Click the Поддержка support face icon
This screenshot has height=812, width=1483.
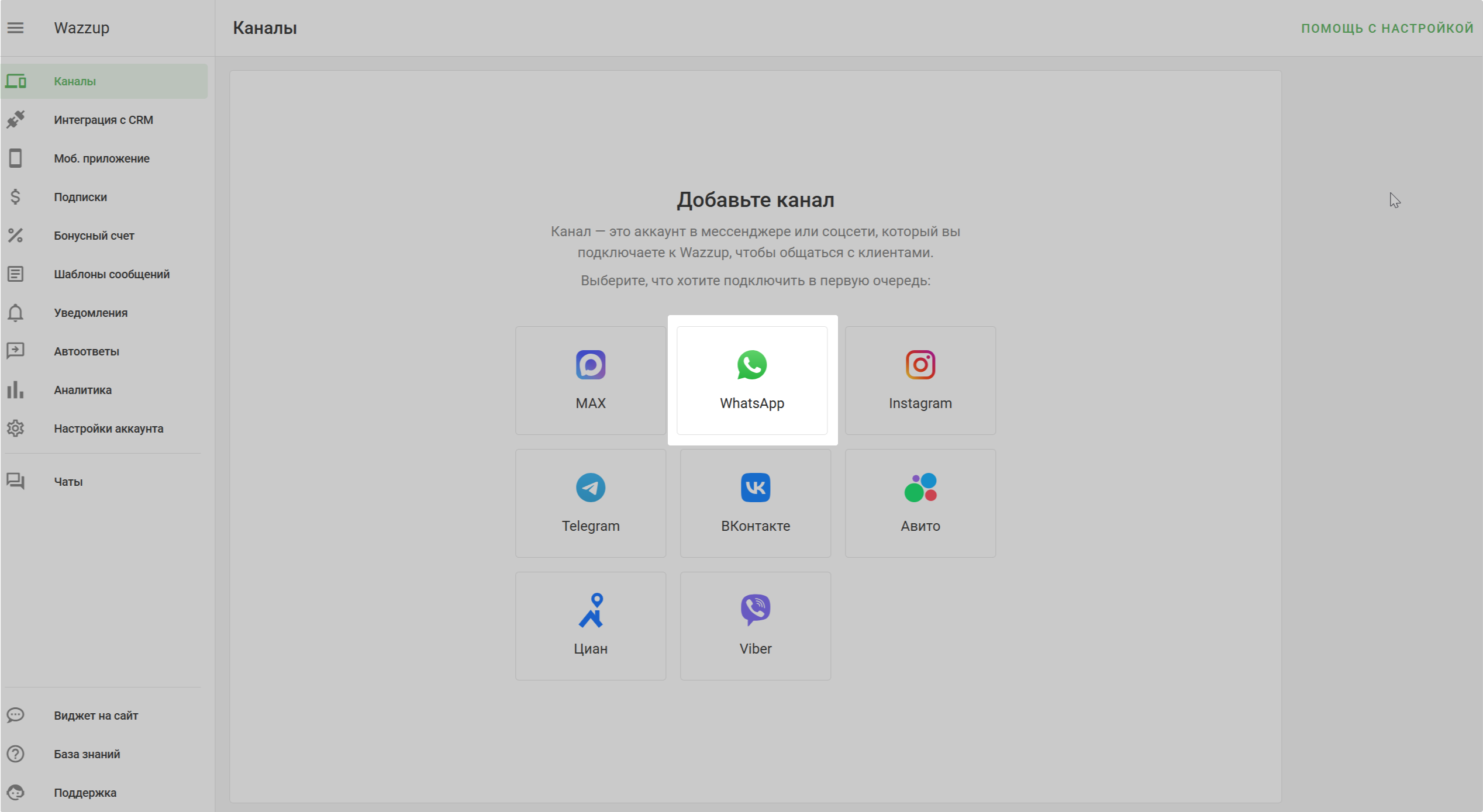tap(16, 793)
